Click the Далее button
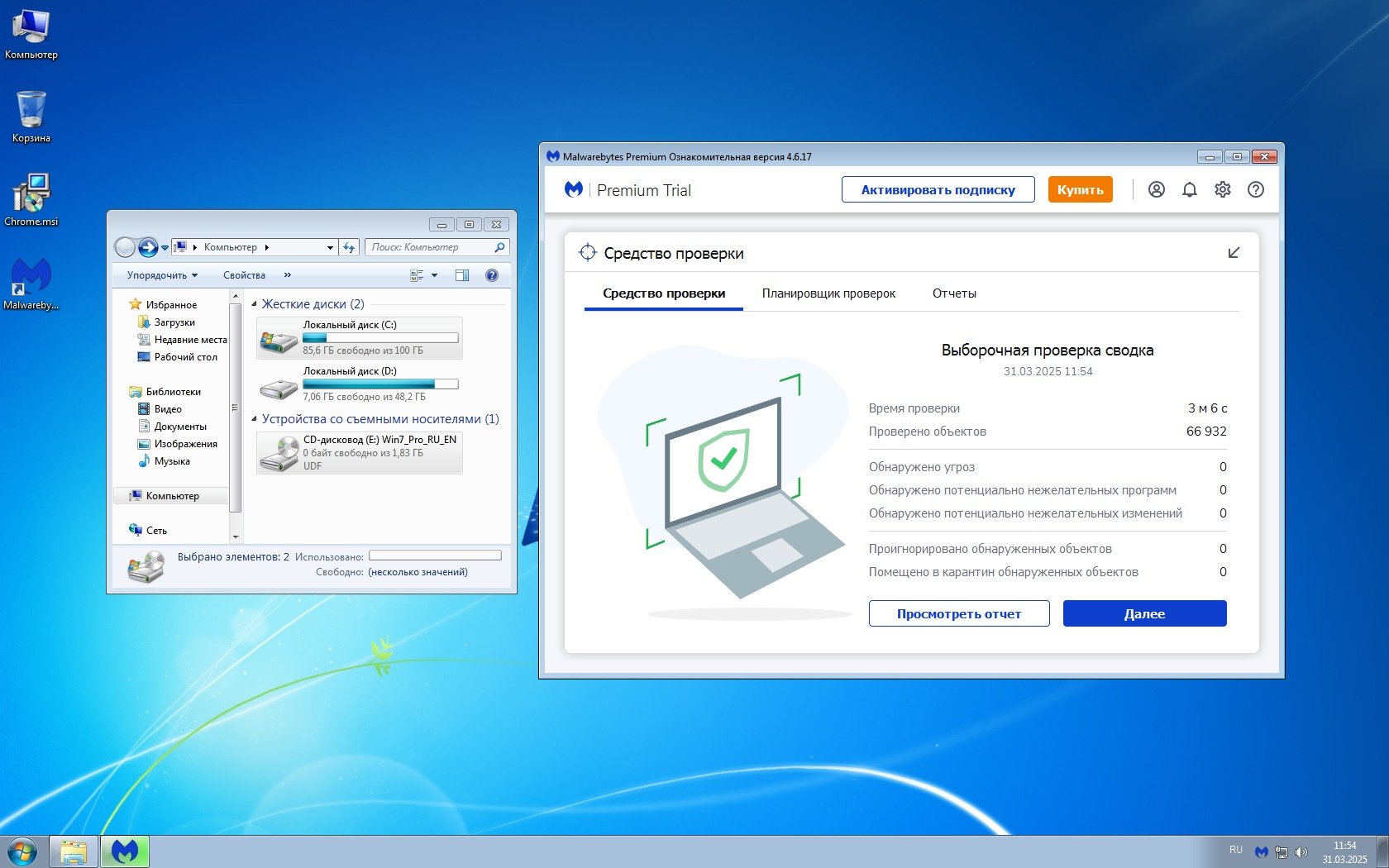 tap(1144, 613)
